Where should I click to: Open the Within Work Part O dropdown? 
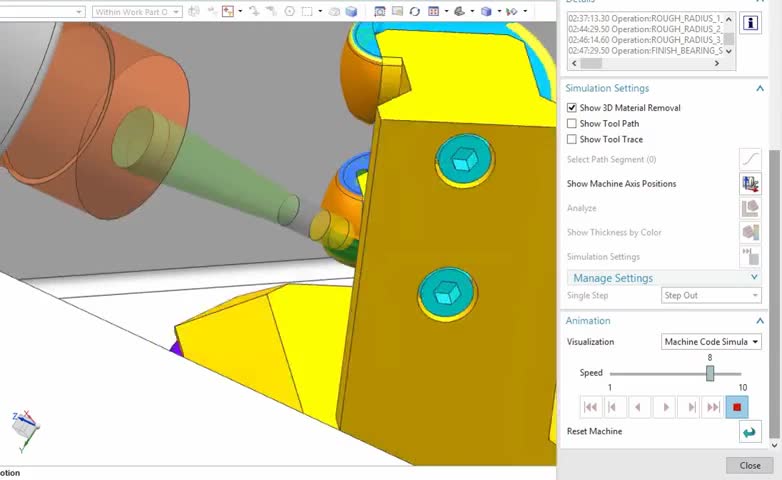click(x=137, y=11)
